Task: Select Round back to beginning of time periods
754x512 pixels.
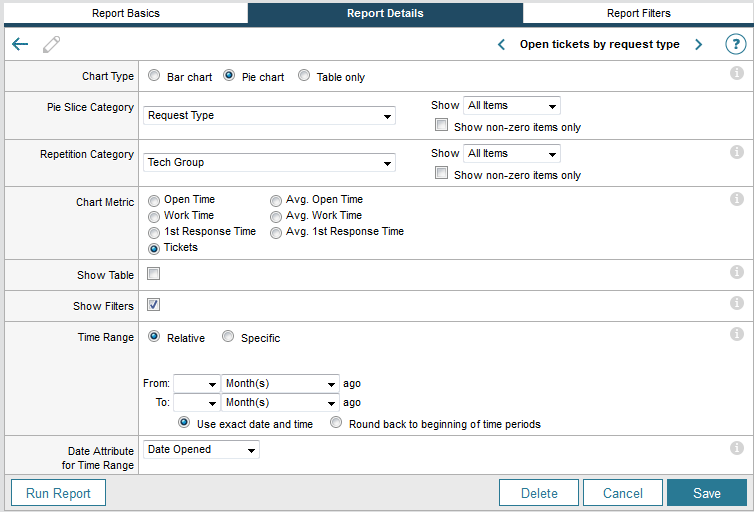Action: [336, 422]
